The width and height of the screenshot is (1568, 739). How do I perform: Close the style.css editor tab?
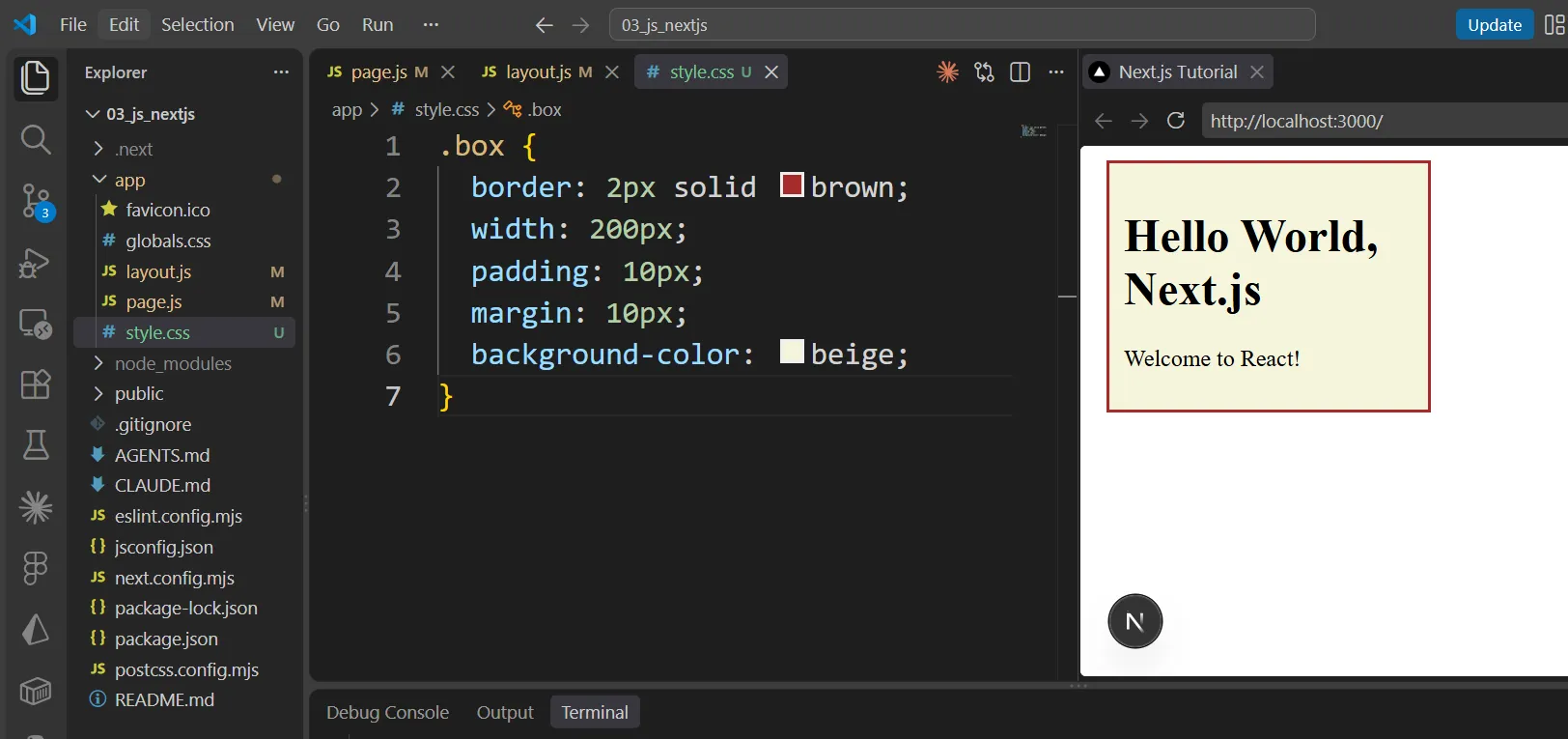point(771,71)
